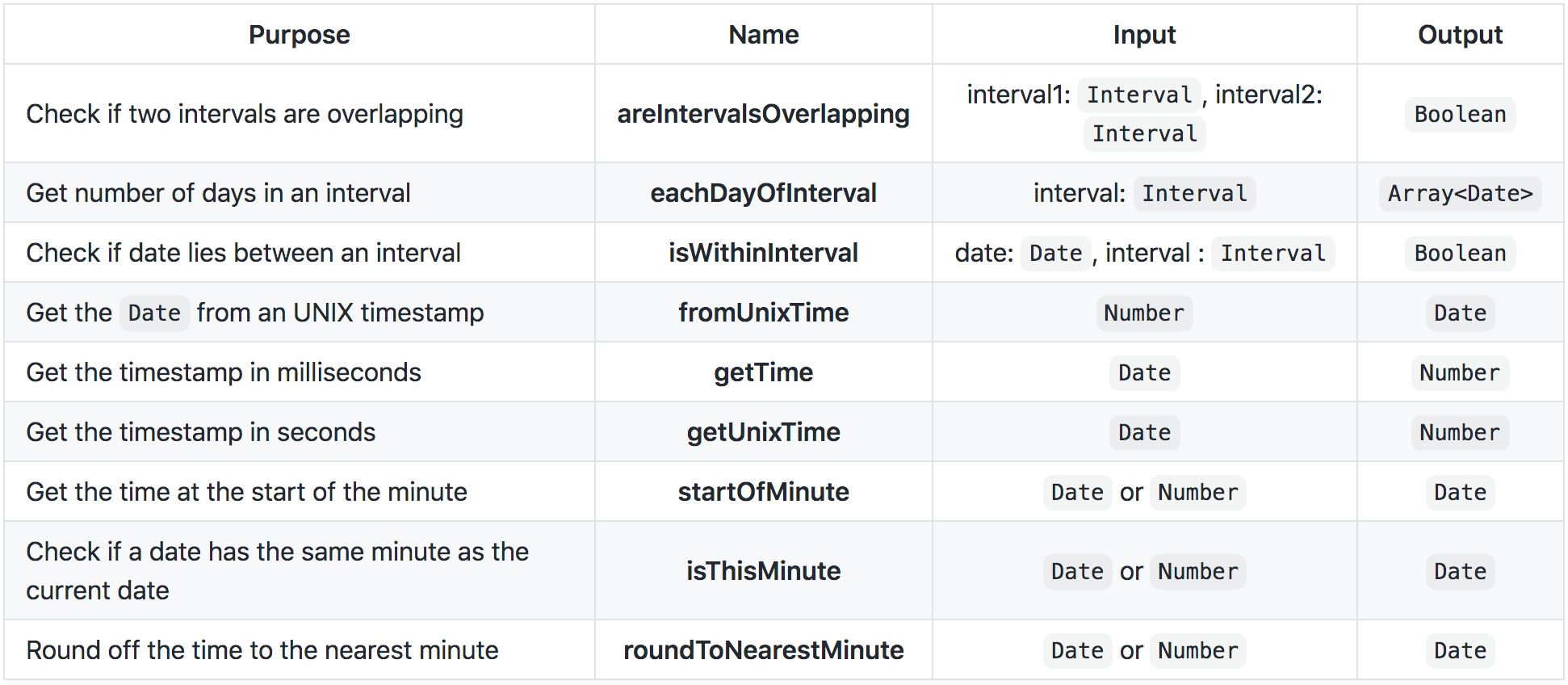Viewport: 1568px width, 685px height.
Task: Click "Check if two intervals are overlapping" text
Action: [245, 114]
